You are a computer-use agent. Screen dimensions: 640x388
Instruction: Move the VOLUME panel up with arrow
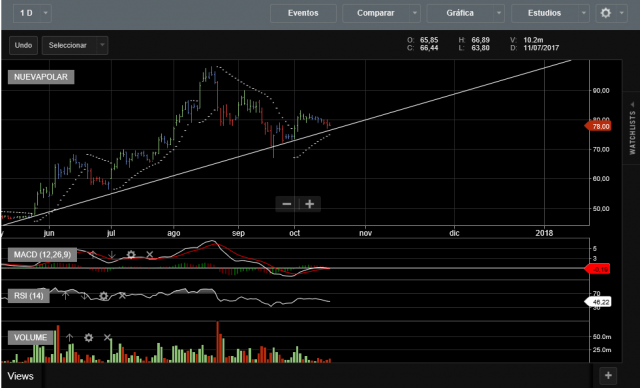pyautogui.click(x=69, y=337)
